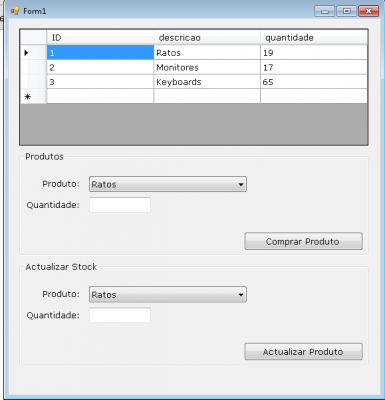Select the cell with ID 3

[100, 82]
